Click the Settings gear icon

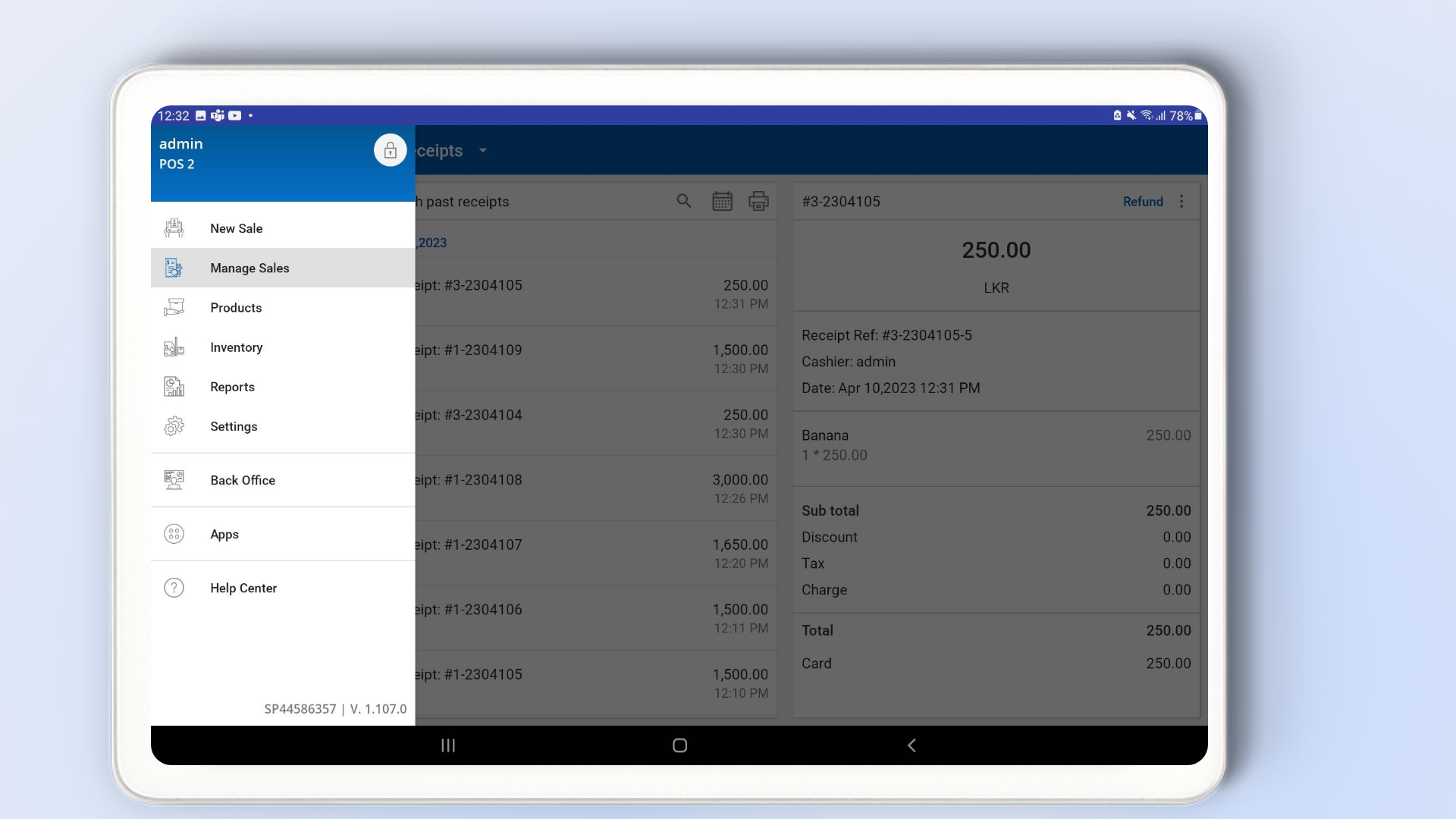(174, 426)
